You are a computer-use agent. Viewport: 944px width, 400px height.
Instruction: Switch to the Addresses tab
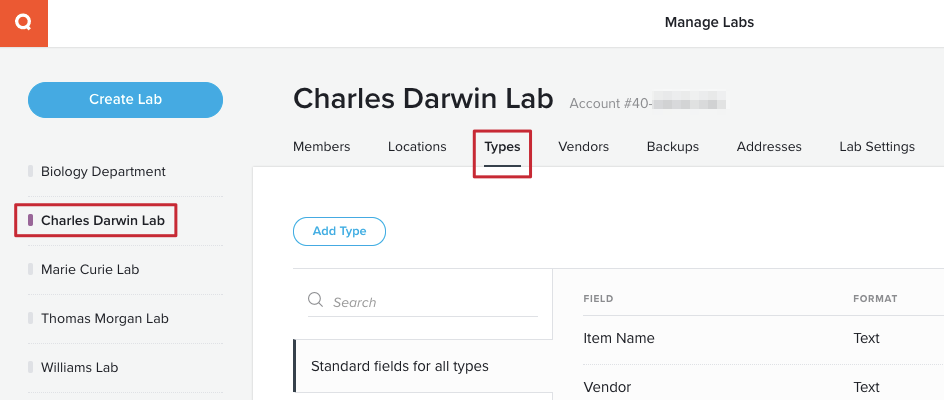point(769,146)
